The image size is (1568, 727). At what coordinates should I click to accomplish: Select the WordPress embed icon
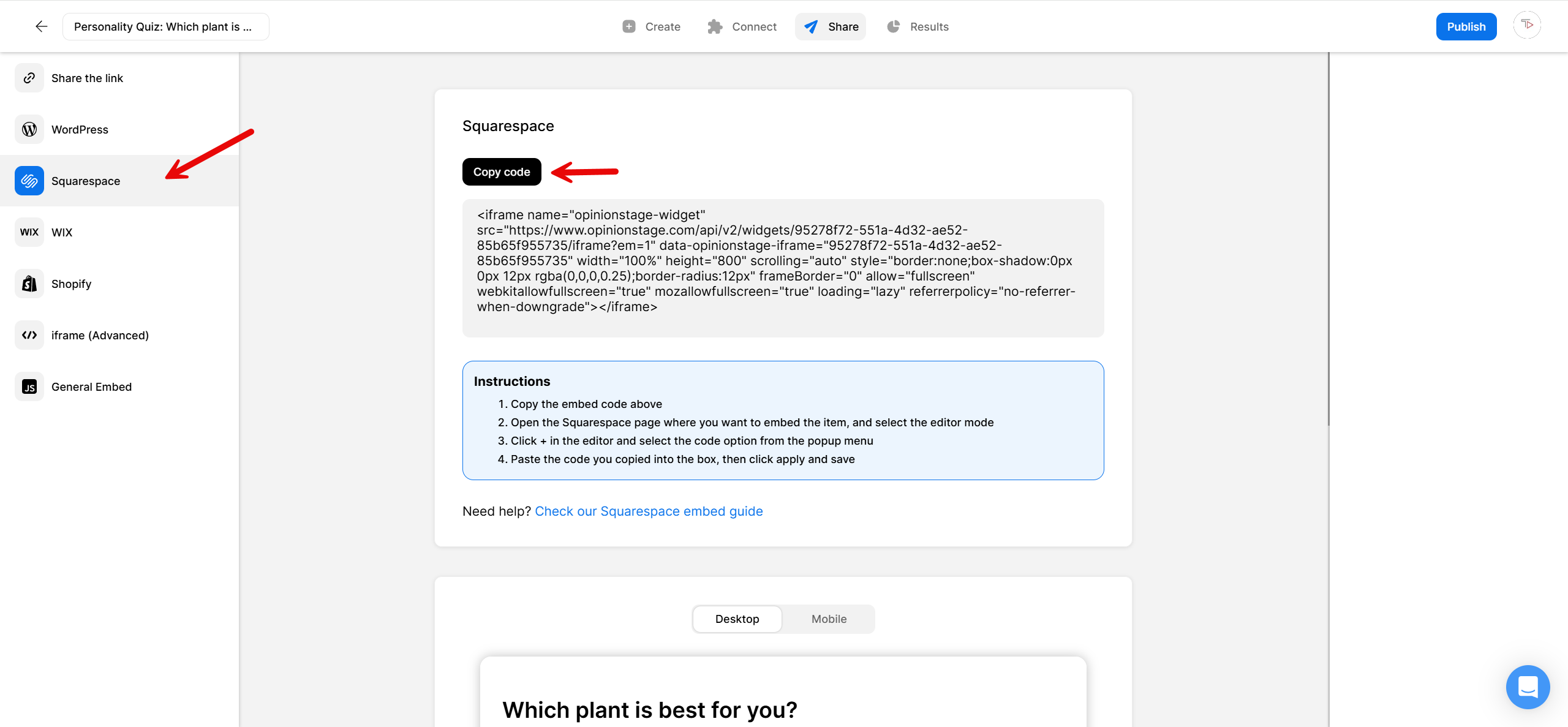point(29,129)
